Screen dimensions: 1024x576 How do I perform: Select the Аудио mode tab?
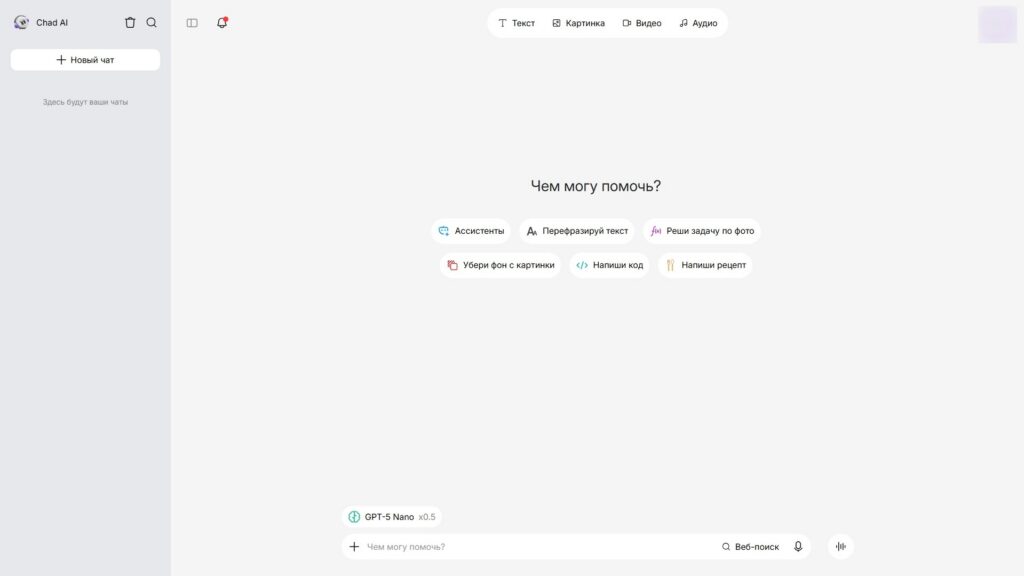click(698, 23)
